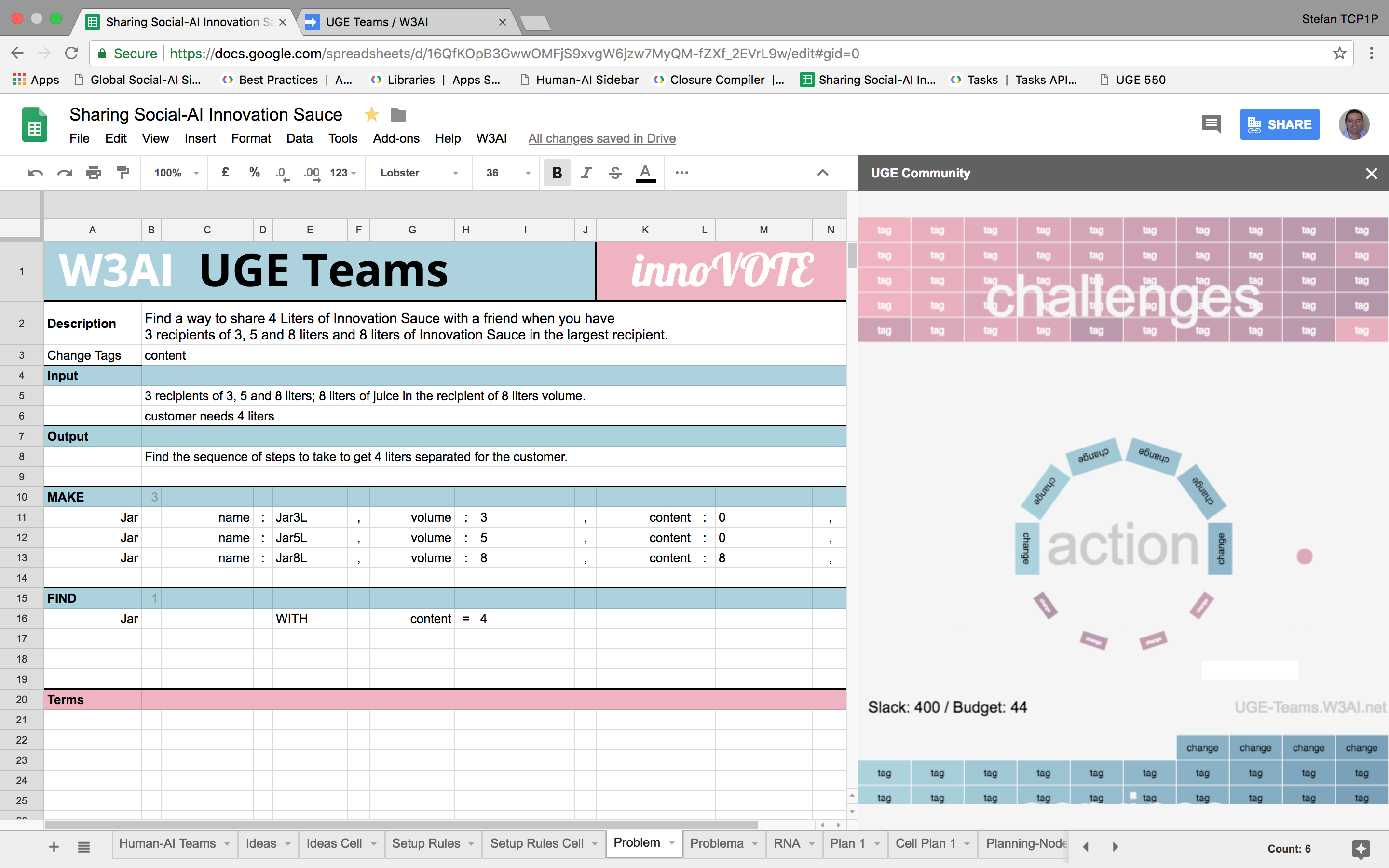Screen dimensions: 1389x868
Task: Toggle bold formatting
Action: click(556, 173)
